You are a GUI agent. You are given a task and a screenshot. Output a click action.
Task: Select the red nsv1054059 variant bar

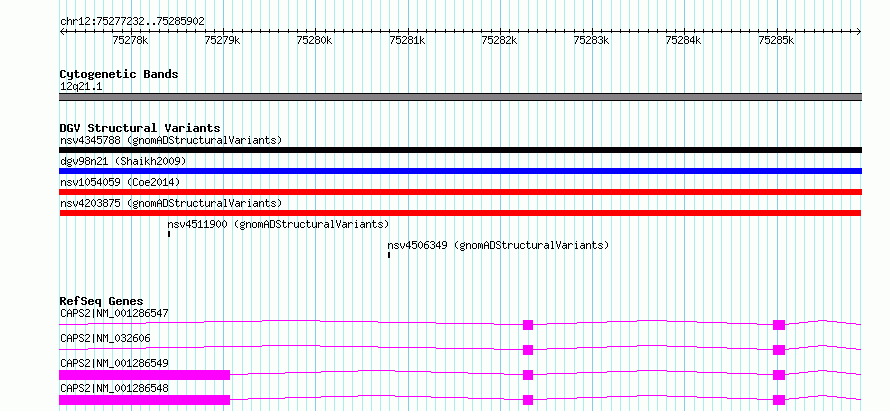tap(460, 192)
